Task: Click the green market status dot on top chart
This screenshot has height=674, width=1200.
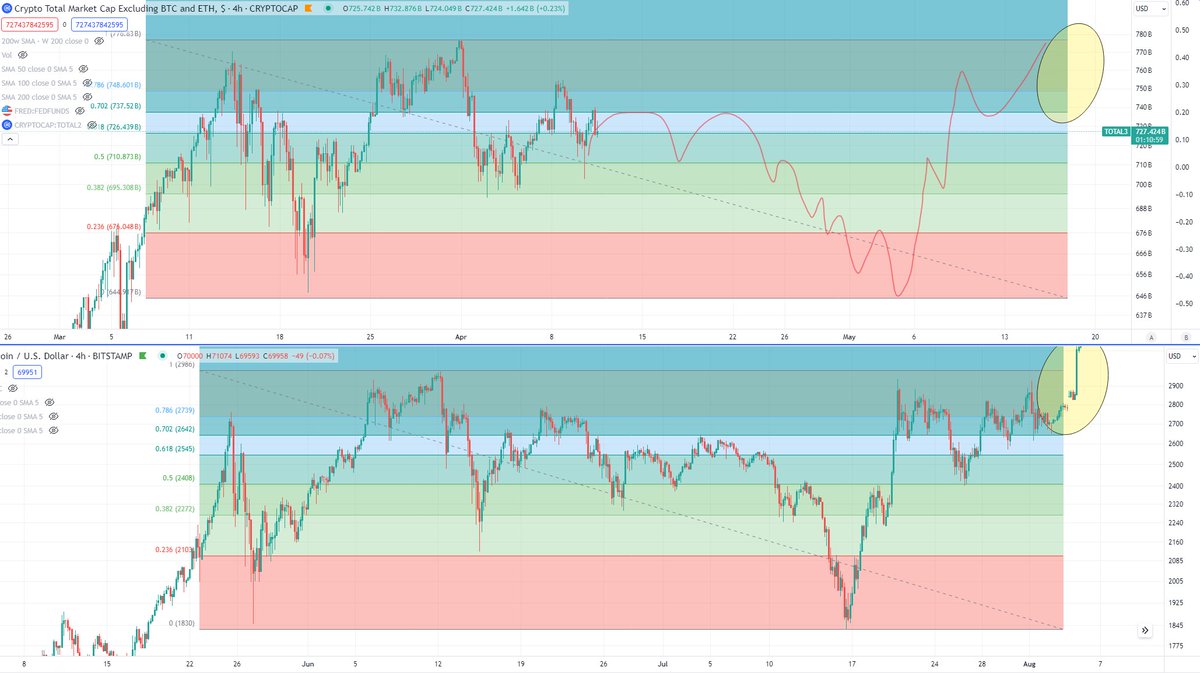Action: (328, 8)
